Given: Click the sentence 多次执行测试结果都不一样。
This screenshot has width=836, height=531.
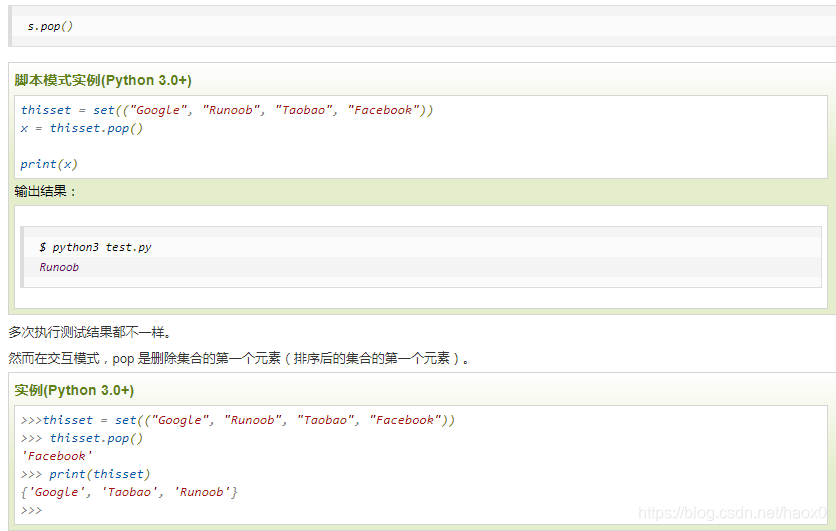Looking at the screenshot, I should coord(91,332).
